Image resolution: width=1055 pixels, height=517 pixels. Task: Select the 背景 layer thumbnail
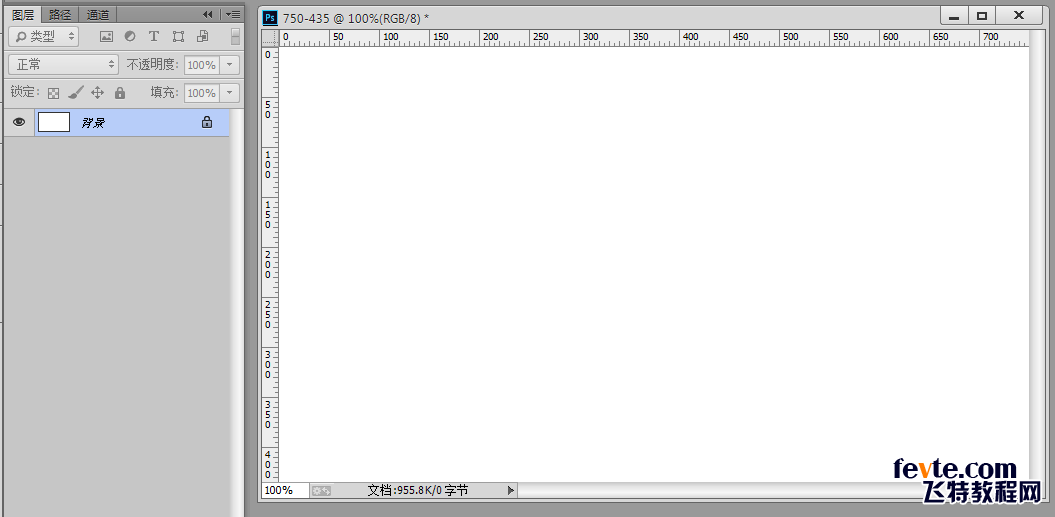point(54,122)
